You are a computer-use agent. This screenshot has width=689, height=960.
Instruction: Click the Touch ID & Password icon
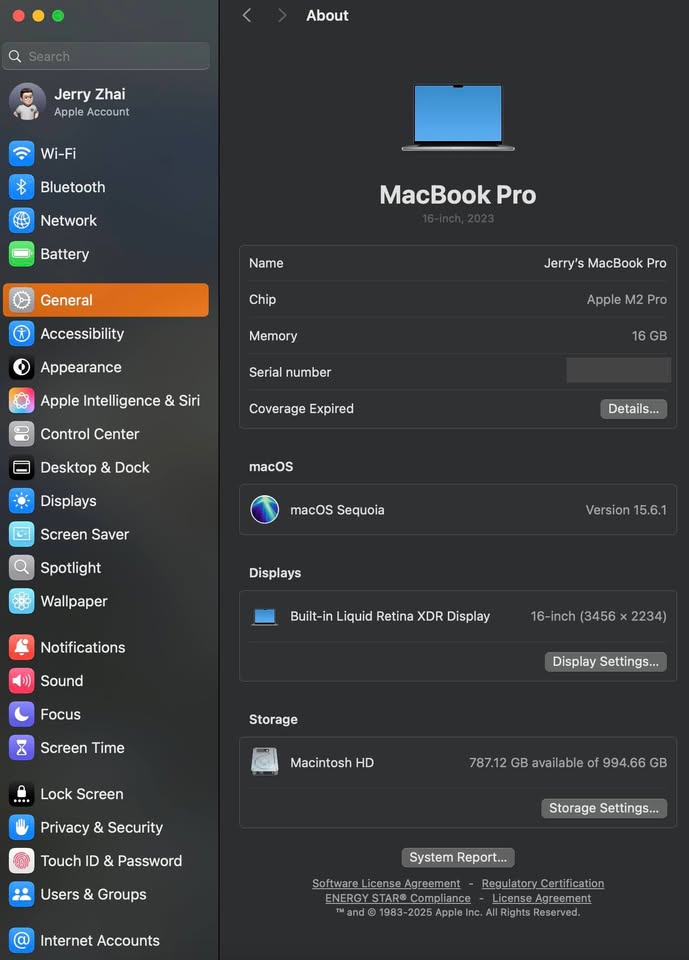[x=21, y=861]
